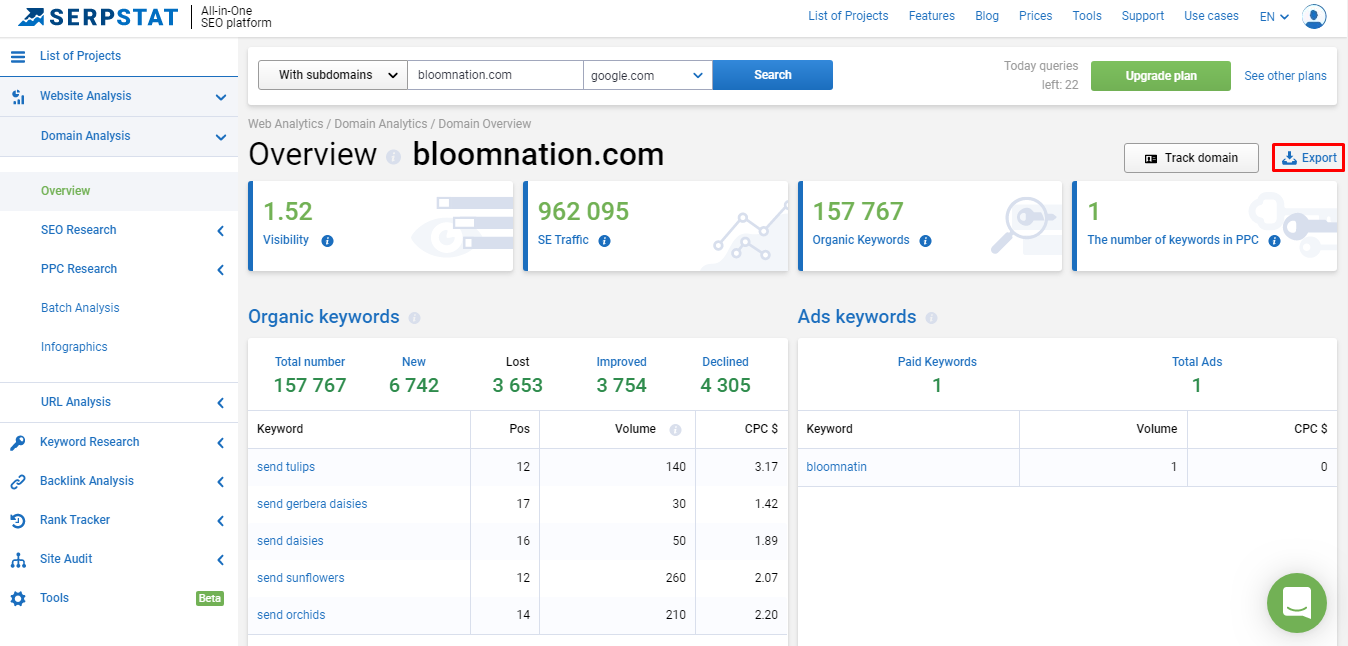Open Blog in the top navigation
1348x646 pixels.
(987, 16)
